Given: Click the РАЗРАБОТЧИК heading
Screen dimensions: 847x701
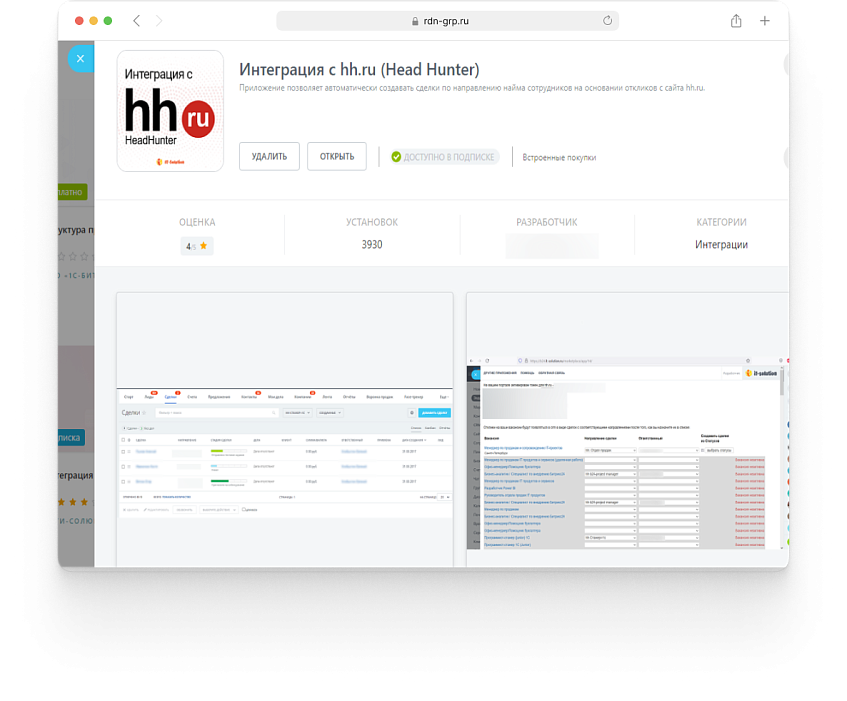Looking at the screenshot, I should (x=547, y=222).
